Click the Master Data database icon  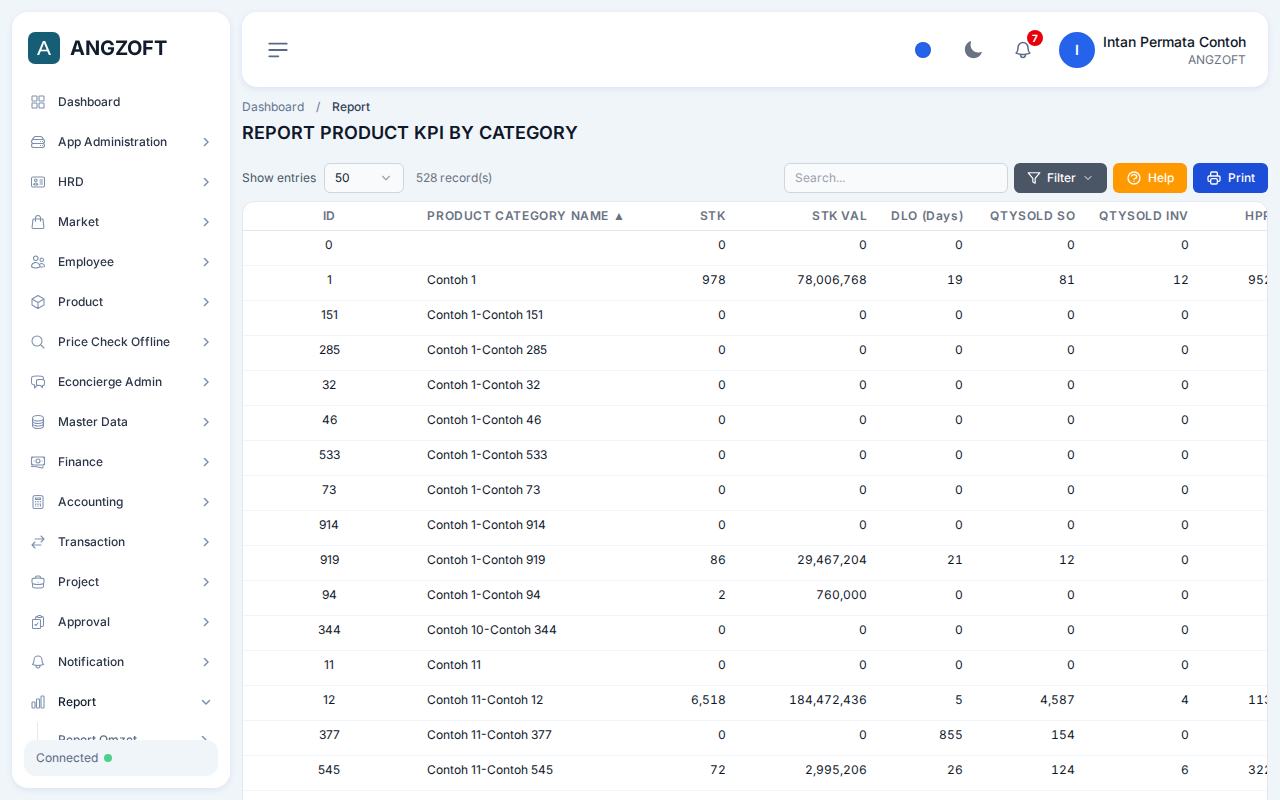click(x=38, y=422)
